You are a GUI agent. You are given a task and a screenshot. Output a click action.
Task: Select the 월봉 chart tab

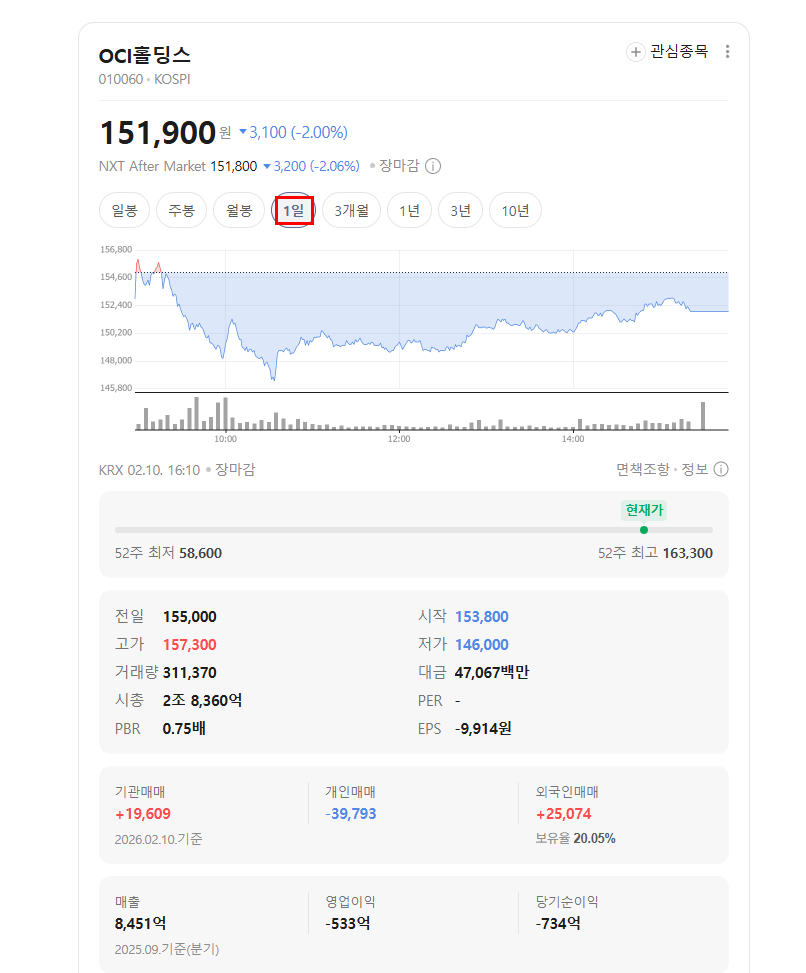pyautogui.click(x=239, y=210)
